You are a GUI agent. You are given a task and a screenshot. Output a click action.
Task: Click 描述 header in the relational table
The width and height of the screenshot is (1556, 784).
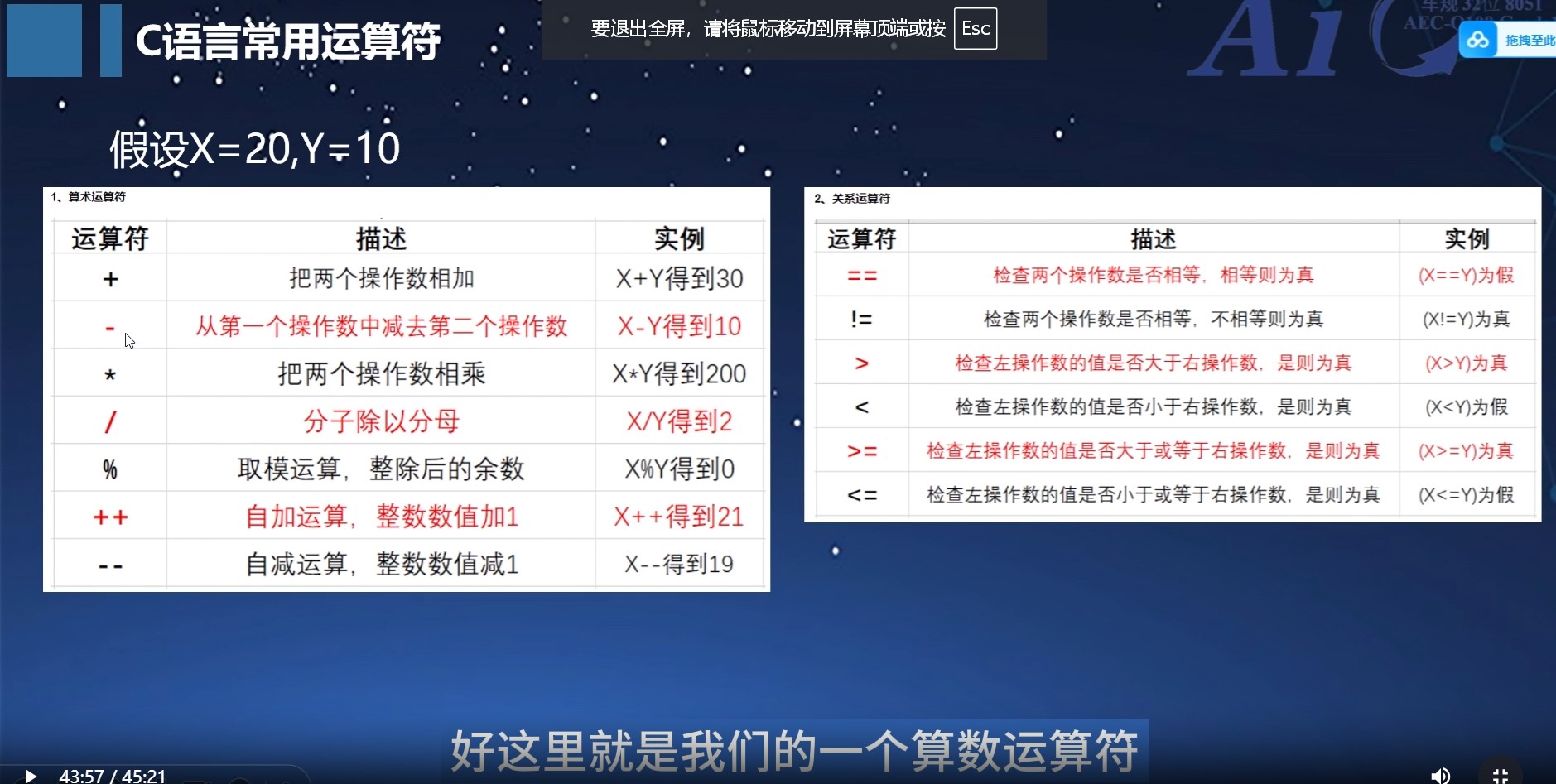1154,239
